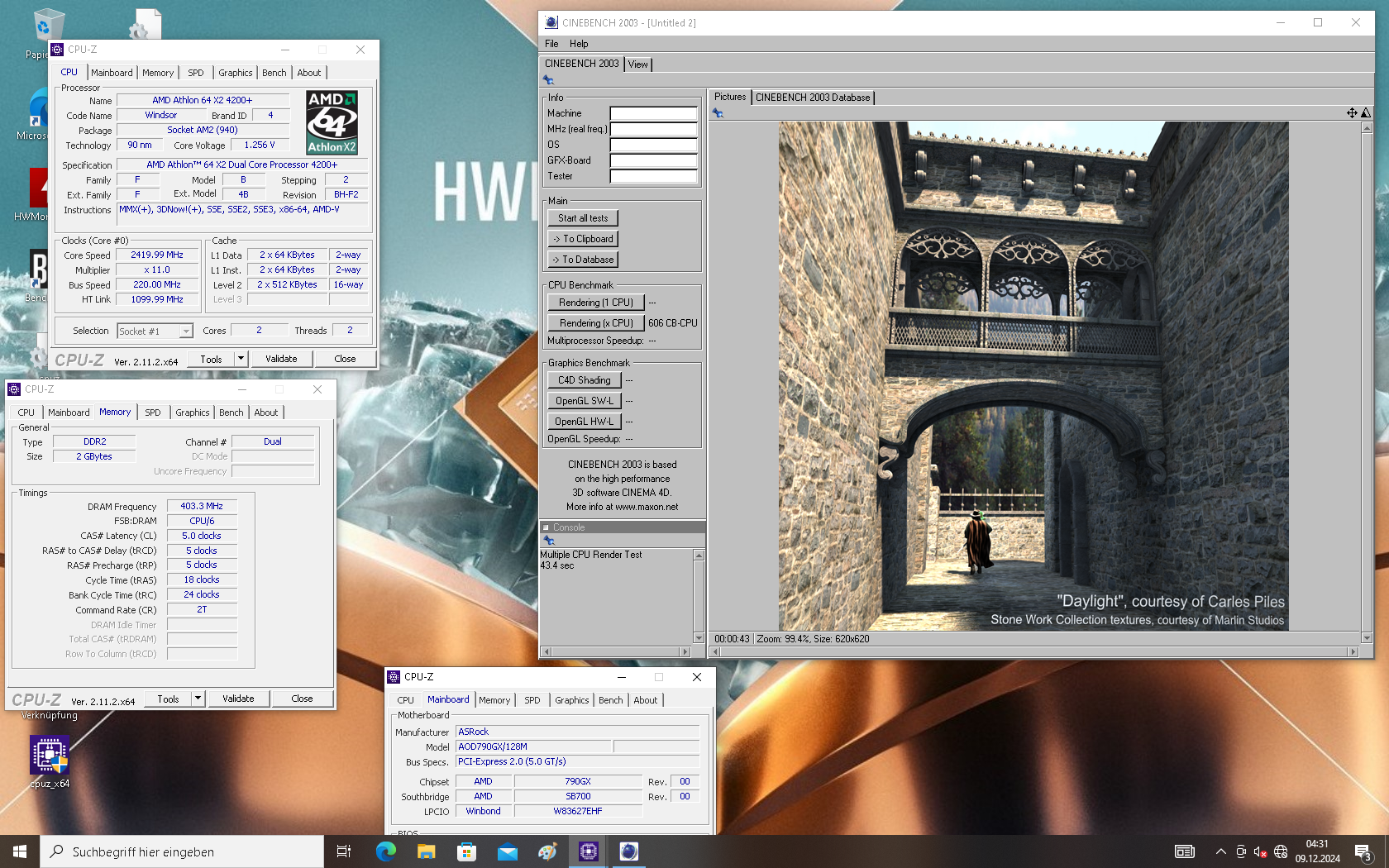The width and height of the screenshot is (1389, 868).
Task: Run the OpenGL SW-L benchmark
Action: 585,401
